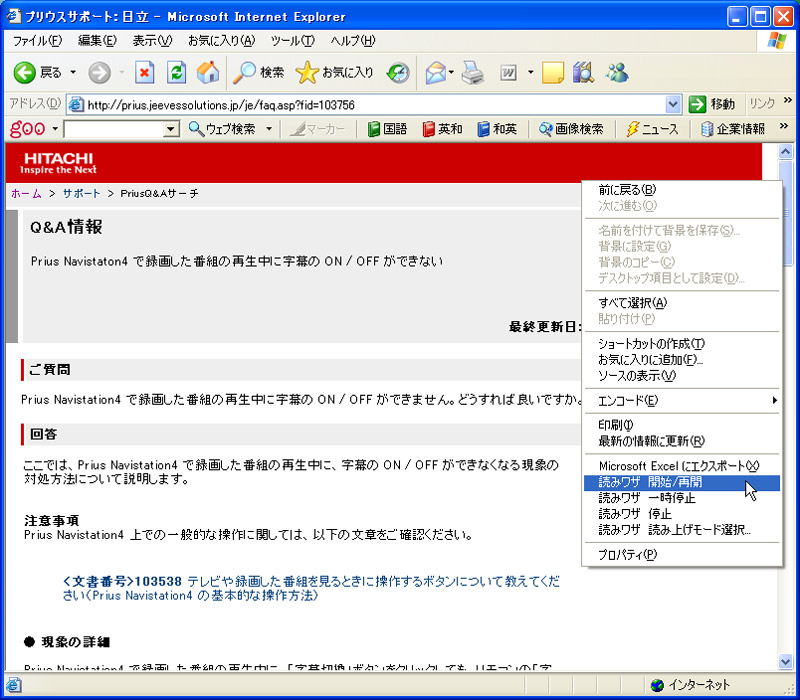Open the エンコード(E) submenu

(x=682, y=401)
